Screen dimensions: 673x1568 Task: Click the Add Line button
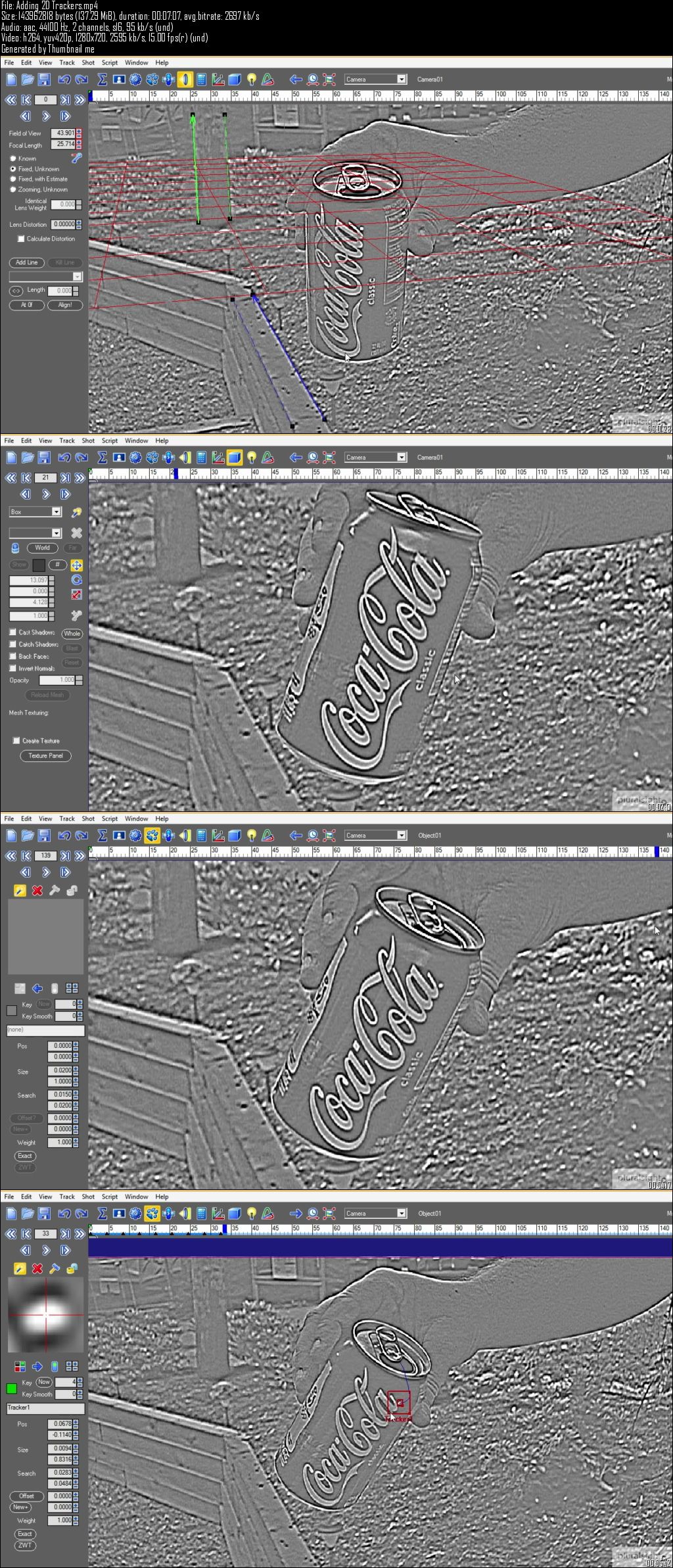pyautogui.click(x=26, y=262)
